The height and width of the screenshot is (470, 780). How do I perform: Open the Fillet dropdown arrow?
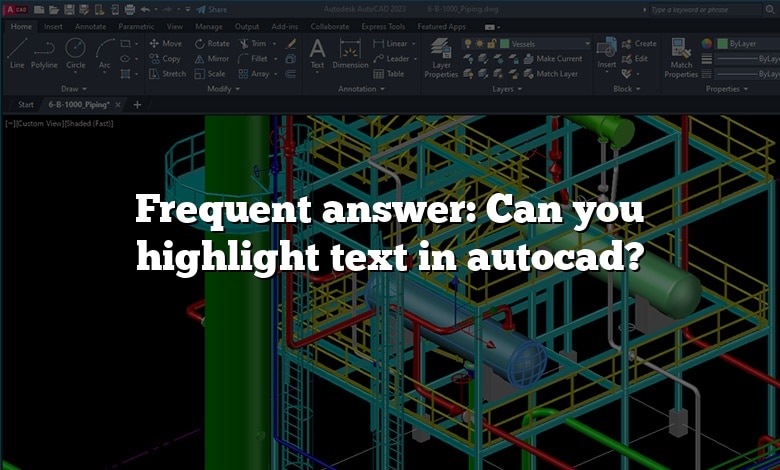coord(276,59)
